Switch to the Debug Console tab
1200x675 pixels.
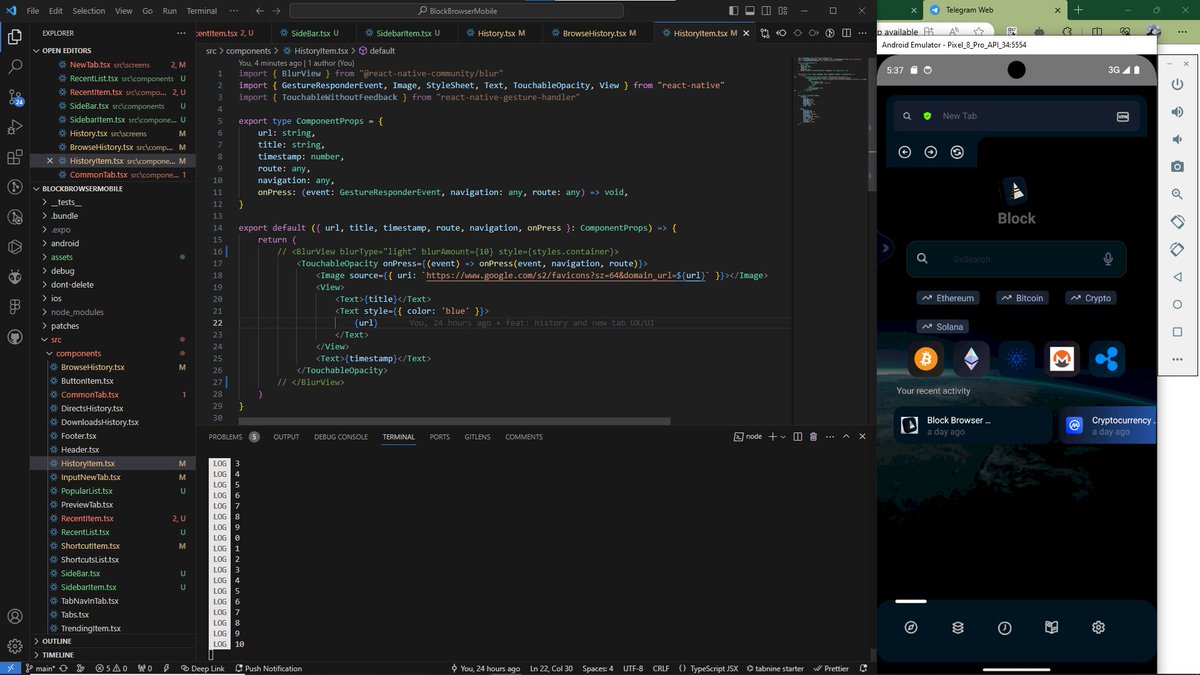click(x=341, y=437)
